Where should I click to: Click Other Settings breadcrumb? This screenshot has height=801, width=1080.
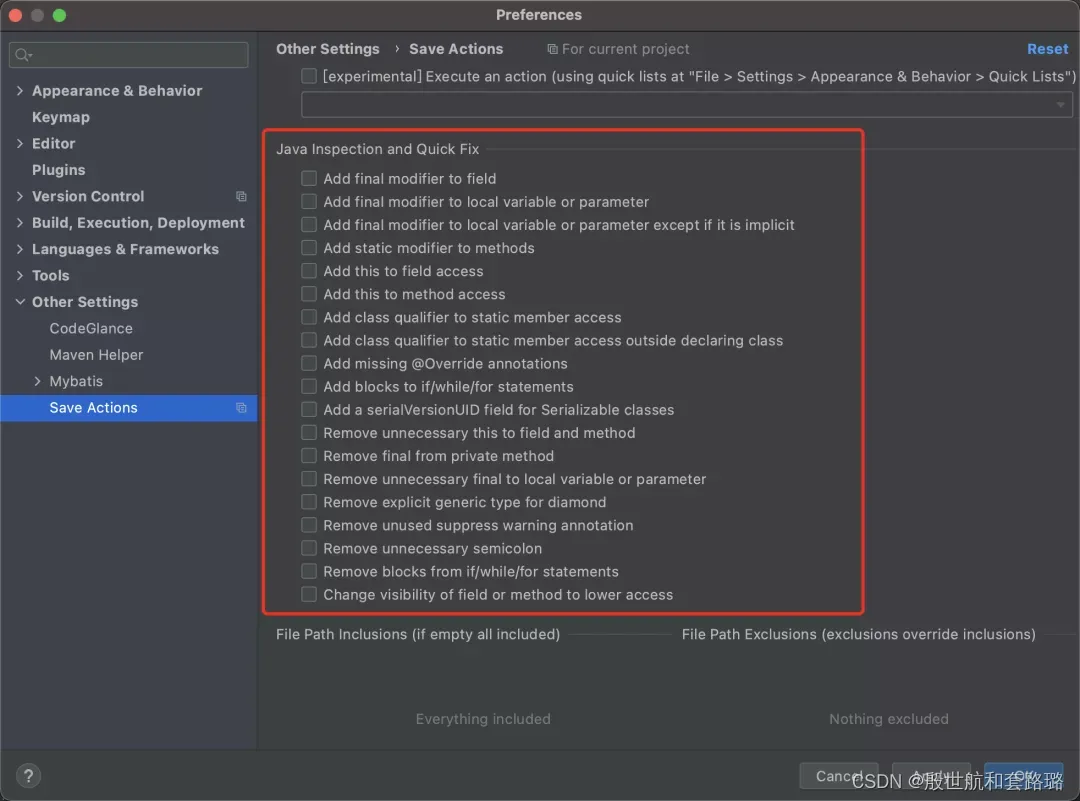328,49
